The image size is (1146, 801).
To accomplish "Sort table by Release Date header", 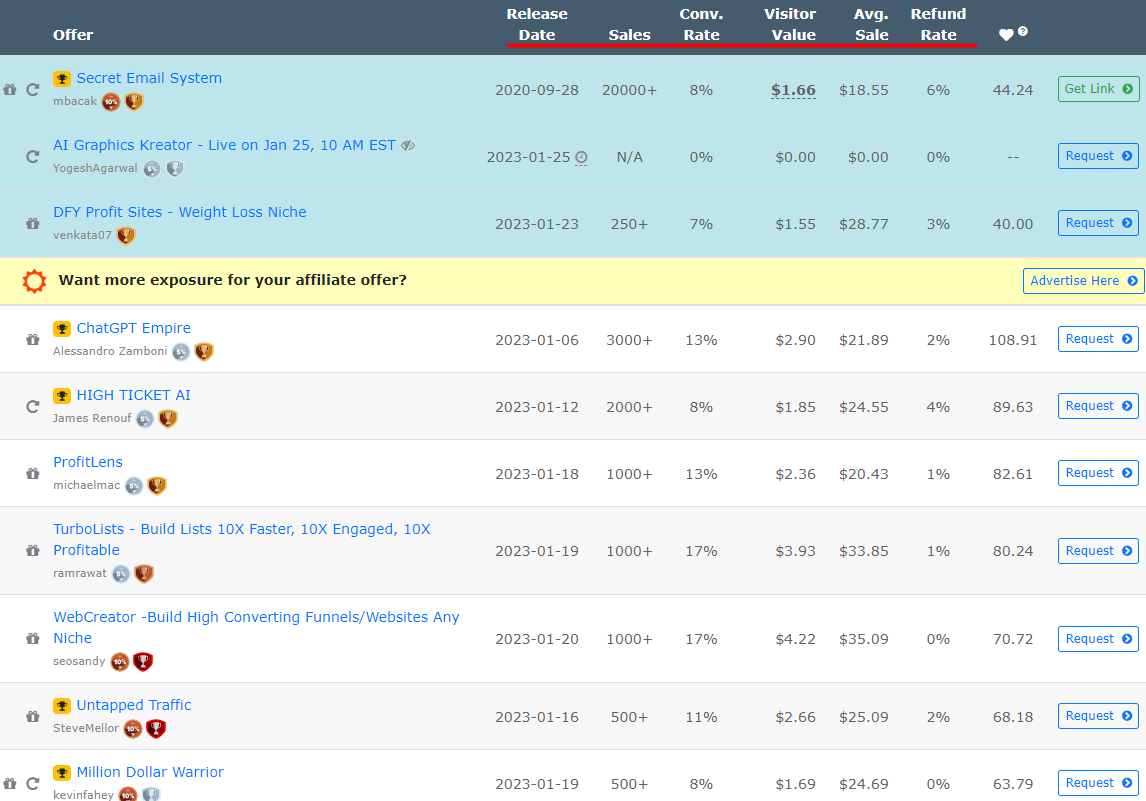I will [x=536, y=24].
